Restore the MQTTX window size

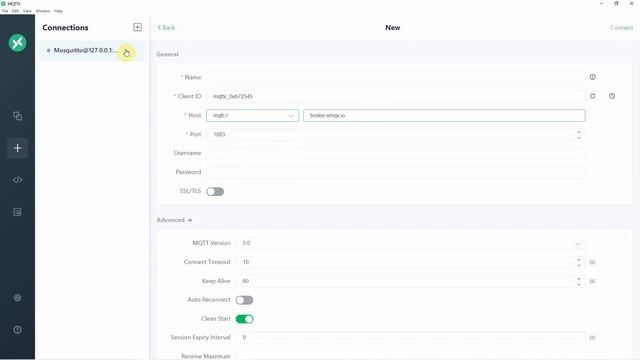click(616, 3)
